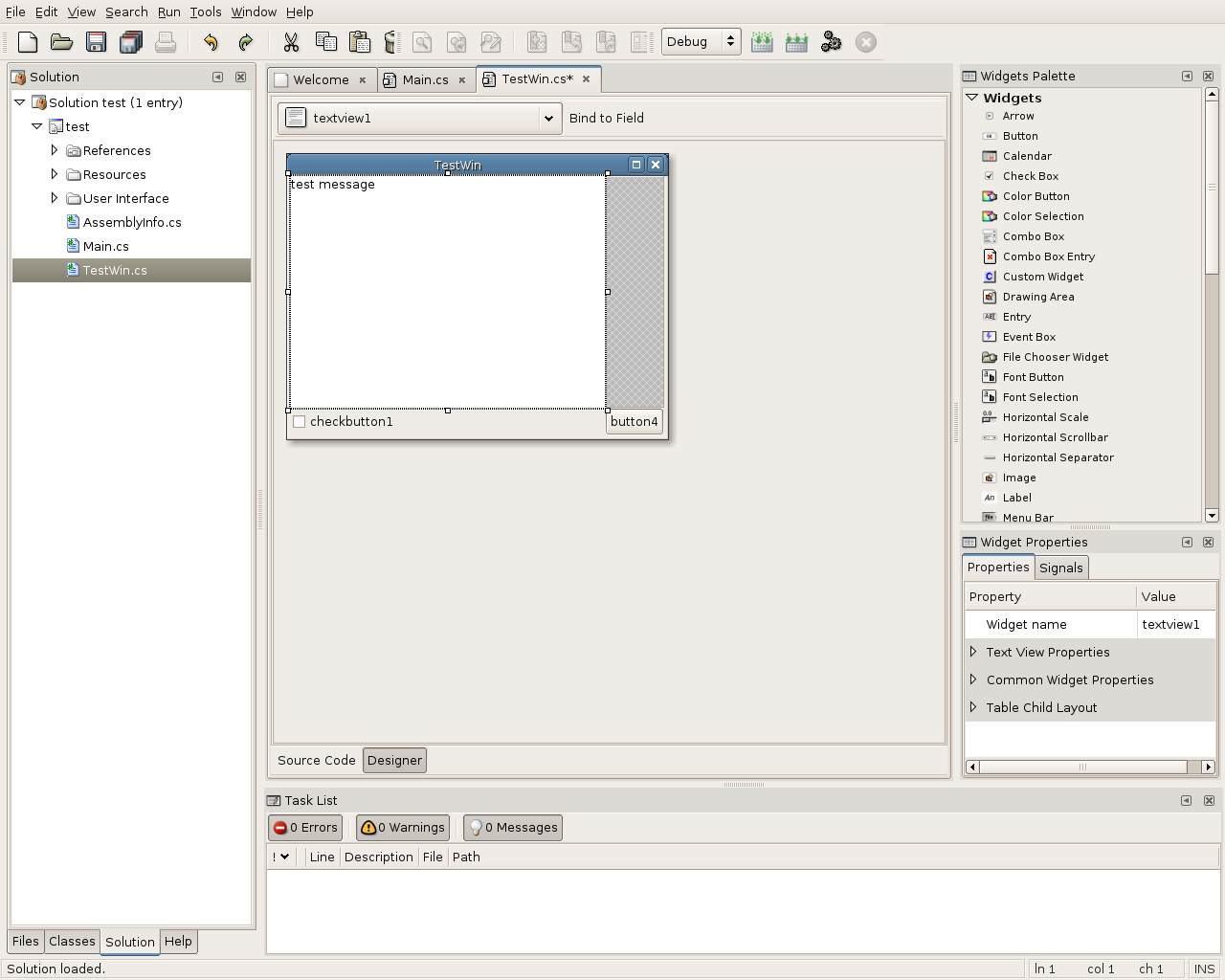Click the Undo arrow icon

click(211, 42)
